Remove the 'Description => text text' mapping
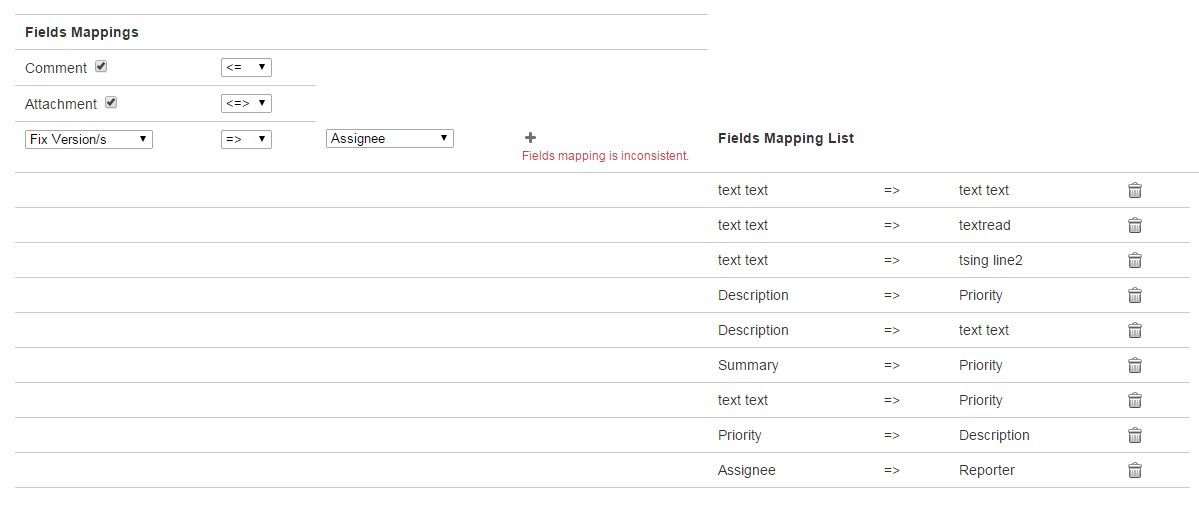This screenshot has width=1199, height=506. click(x=1135, y=330)
